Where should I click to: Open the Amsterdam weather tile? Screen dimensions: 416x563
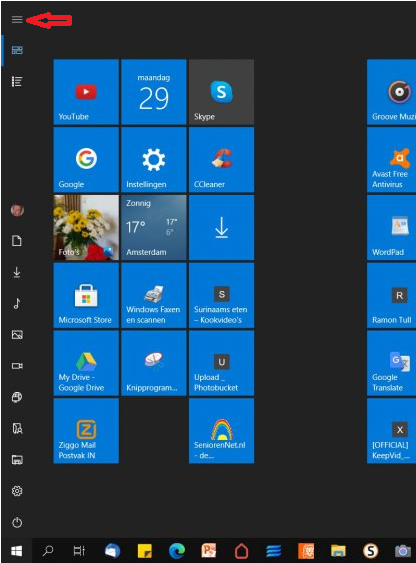click(154, 228)
